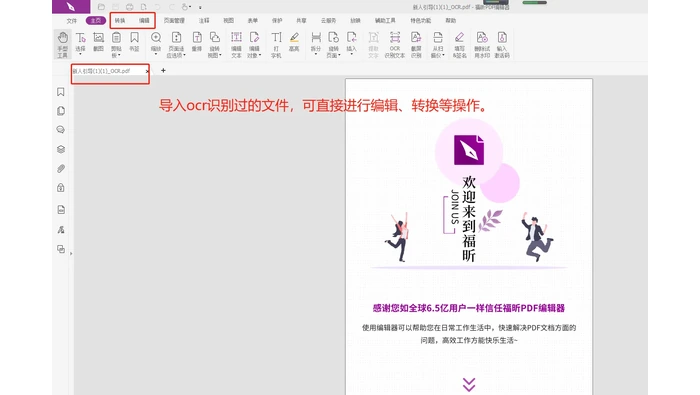Expand the 缩放 zoom dropdown
The width and height of the screenshot is (700, 395).
point(156,54)
